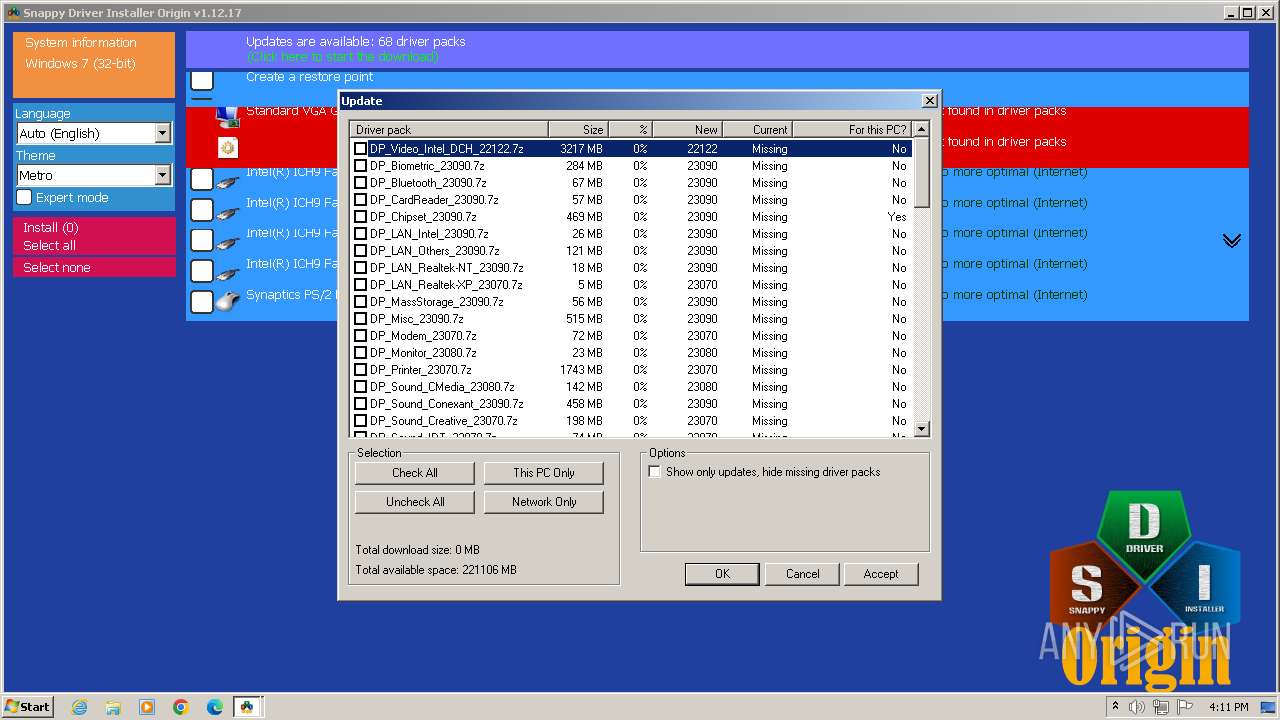Sort by the Size column header
The width and height of the screenshot is (1280, 720).
tap(578, 129)
